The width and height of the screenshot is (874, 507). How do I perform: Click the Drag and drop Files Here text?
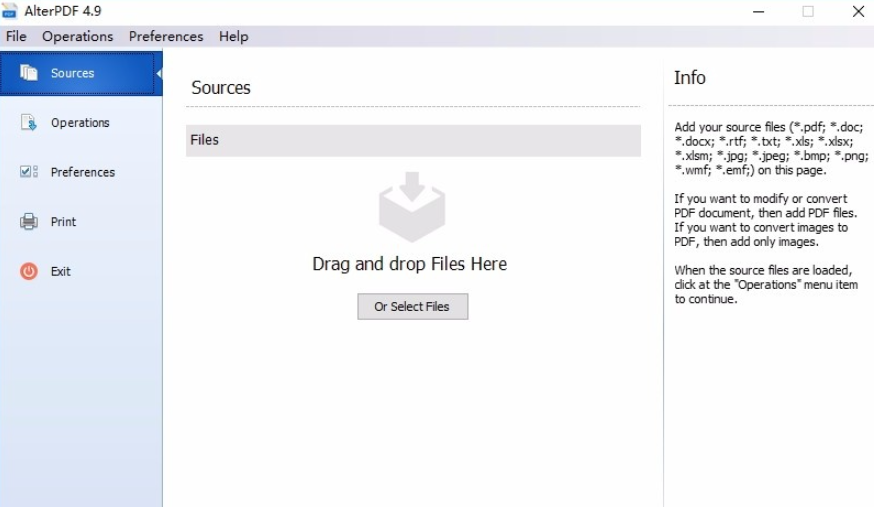pos(410,264)
